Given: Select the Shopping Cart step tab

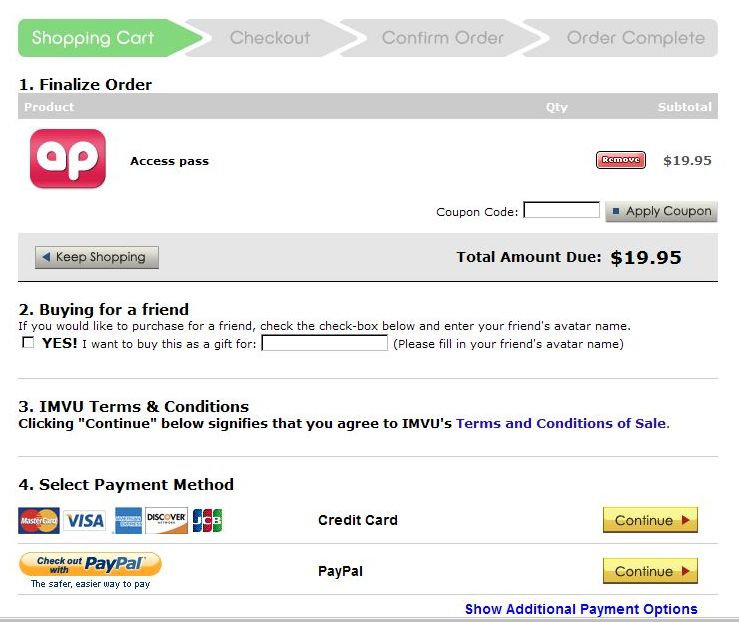Looking at the screenshot, I should pos(93,38).
